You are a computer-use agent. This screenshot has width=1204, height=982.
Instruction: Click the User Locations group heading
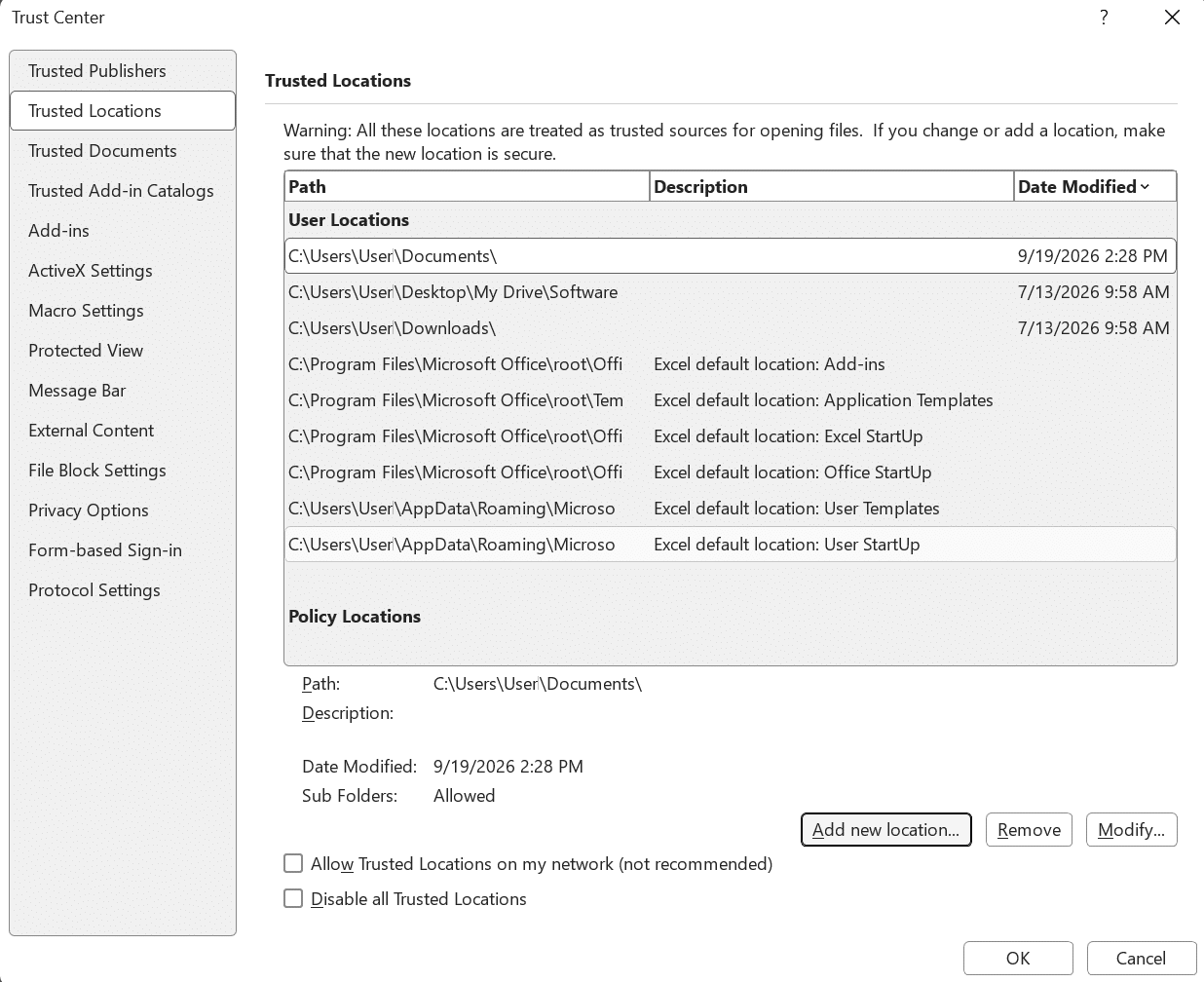click(x=349, y=220)
